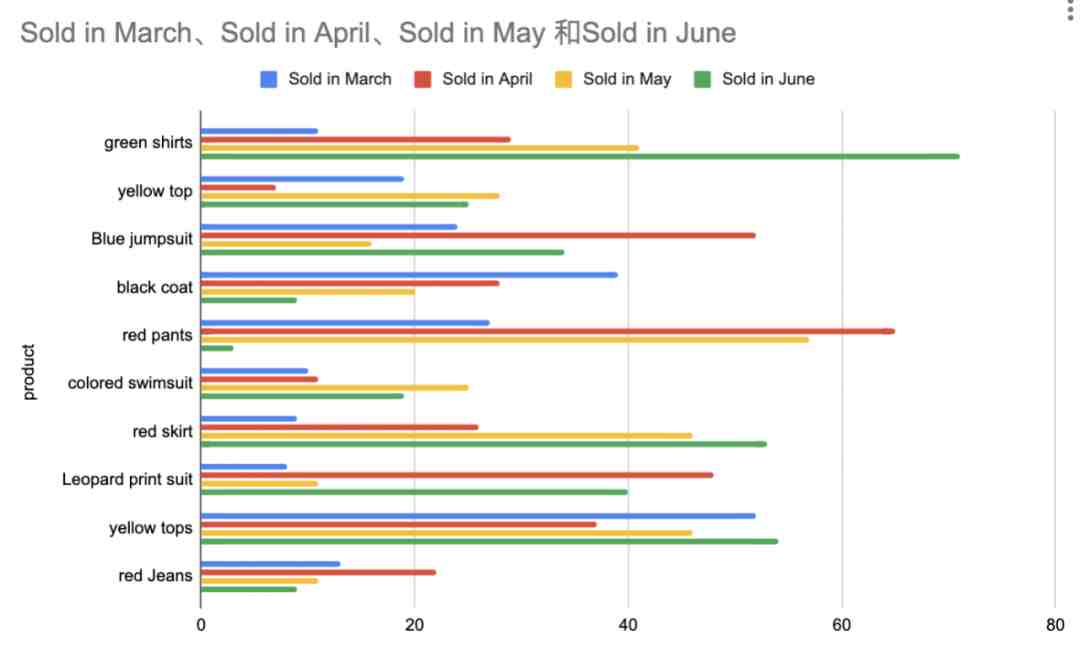Select the Sold in March legend label
Screen dimensions: 1080x658
tap(340, 79)
